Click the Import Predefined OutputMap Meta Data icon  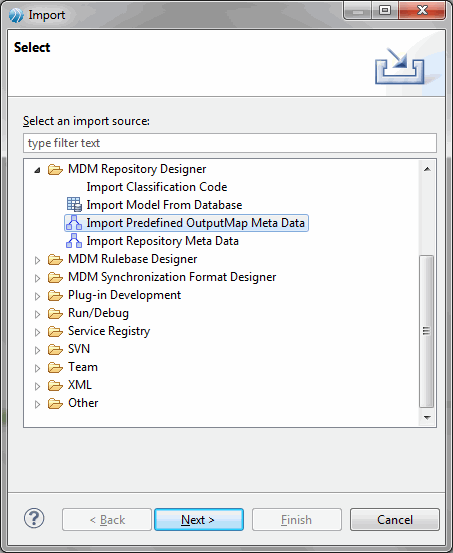74,223
